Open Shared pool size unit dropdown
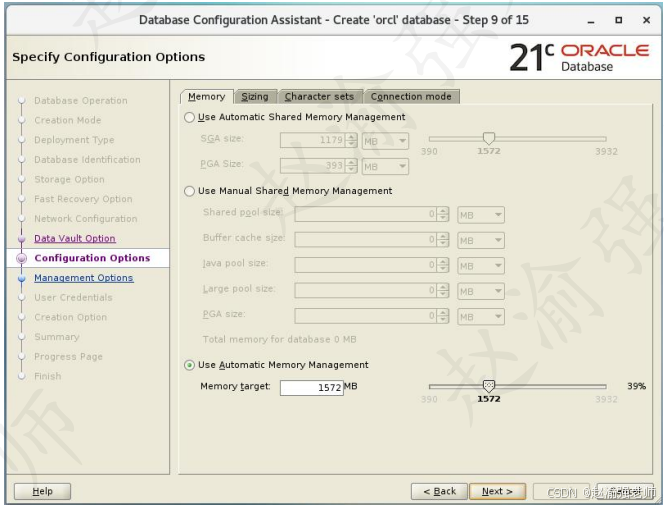The image size is (664, 507). [481, 215]
